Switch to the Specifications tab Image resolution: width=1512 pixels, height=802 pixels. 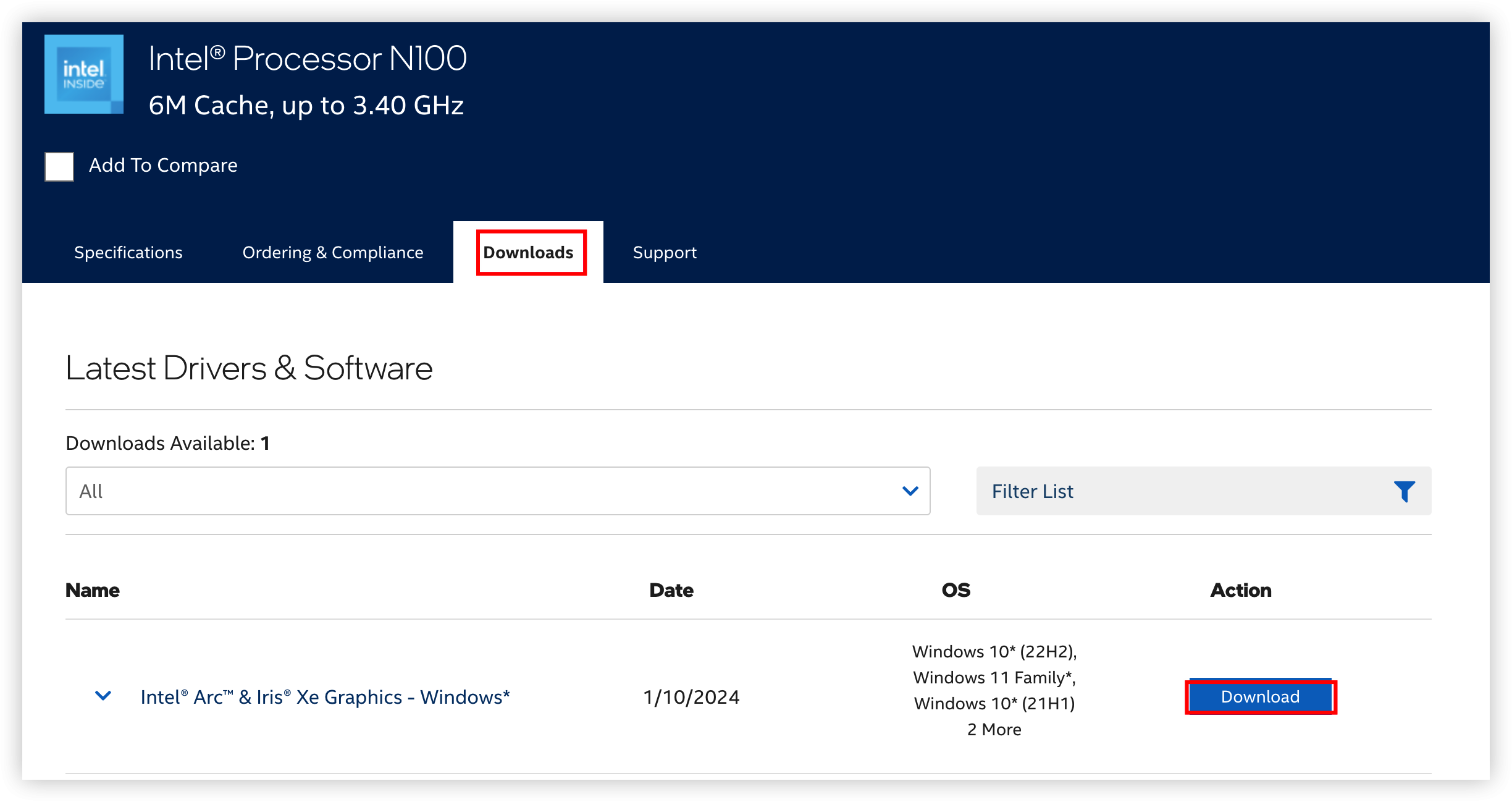pos(128,253)
